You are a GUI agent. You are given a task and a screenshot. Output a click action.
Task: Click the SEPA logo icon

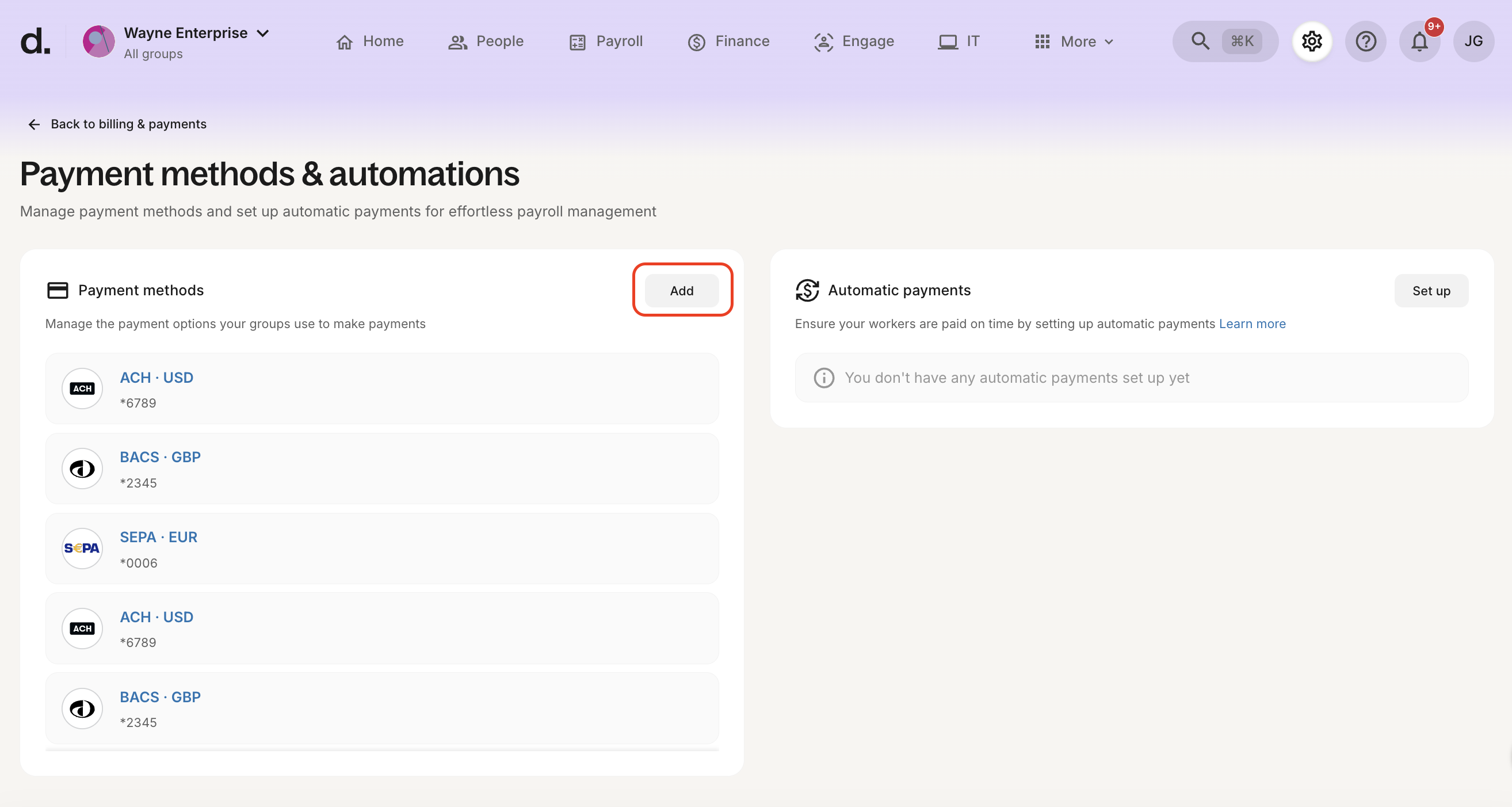coord(82,548)
